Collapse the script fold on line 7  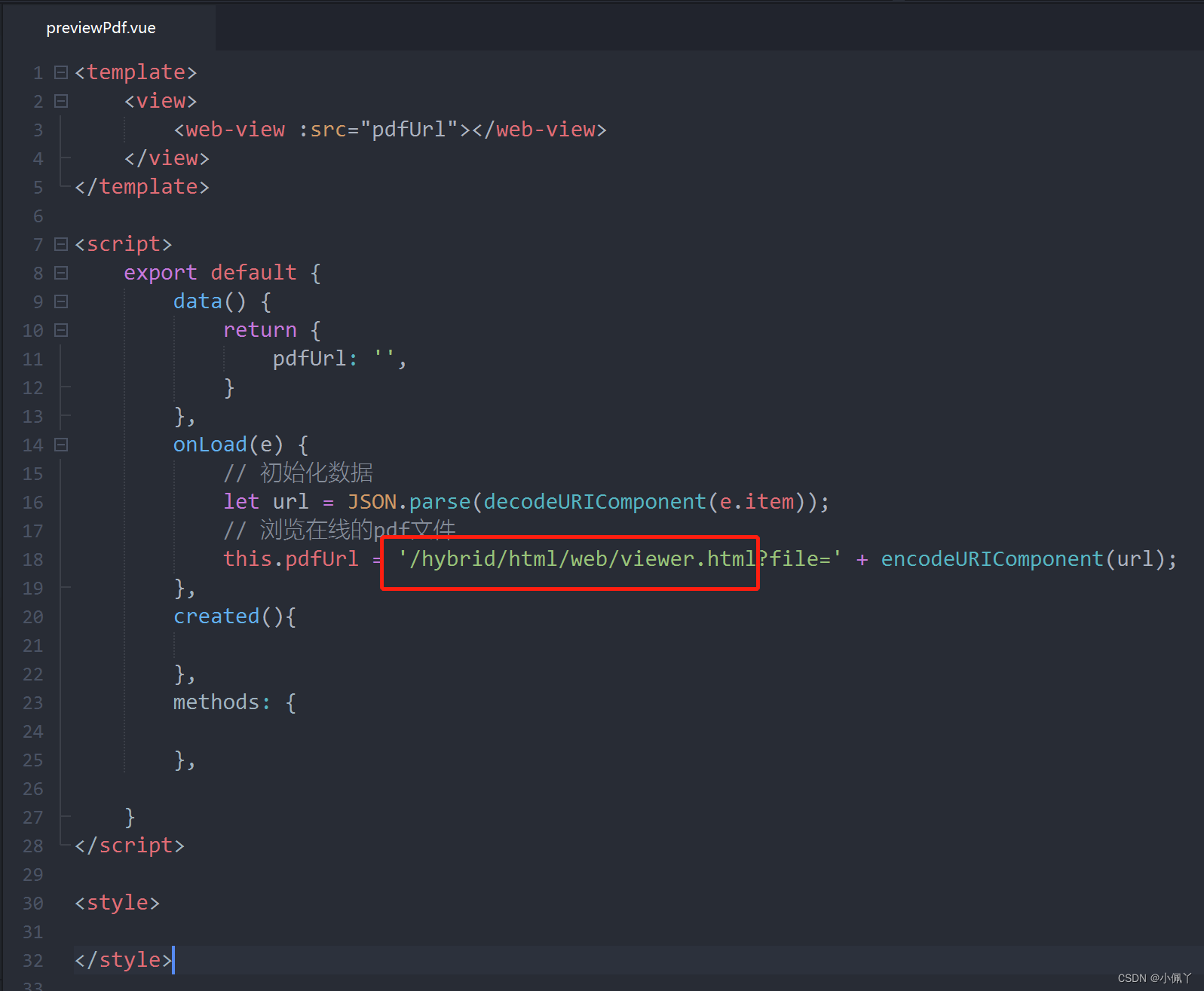(61, 244)
